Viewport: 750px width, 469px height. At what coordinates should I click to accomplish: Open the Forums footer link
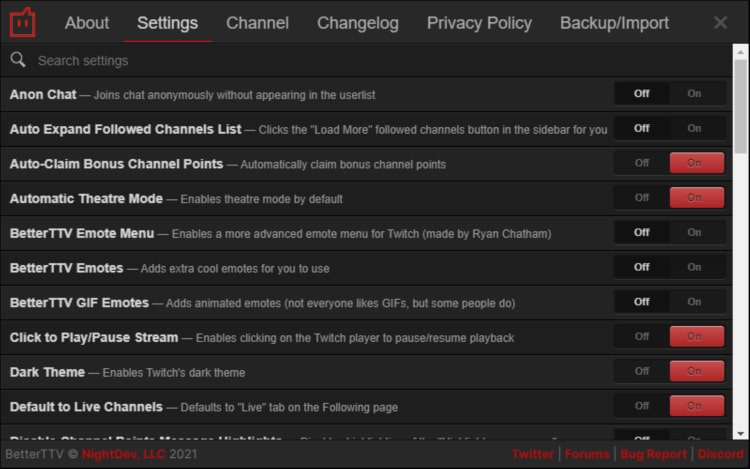click(587, 454)
